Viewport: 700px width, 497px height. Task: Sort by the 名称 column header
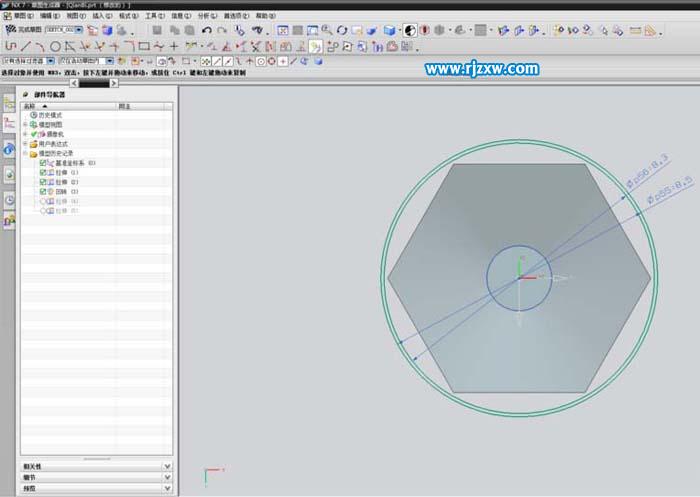click(x=28, y=105)
